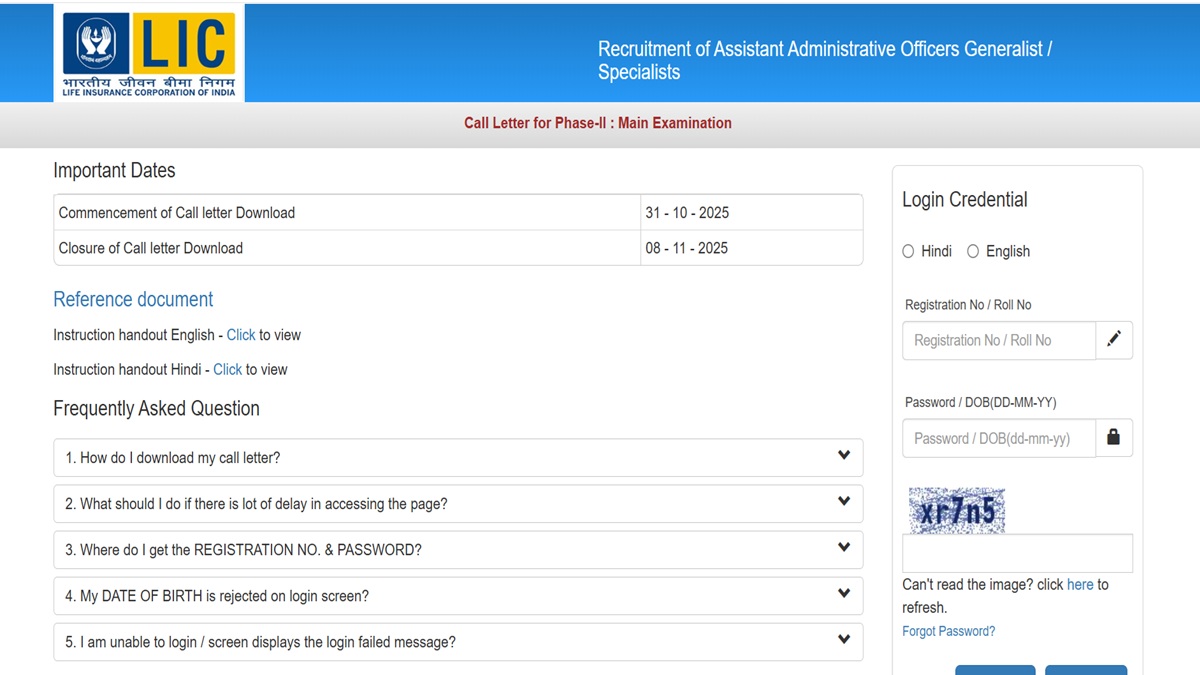Click the Password / DOB input field
The width and height of the screenshot is (1200, 675).
(998, 438)
